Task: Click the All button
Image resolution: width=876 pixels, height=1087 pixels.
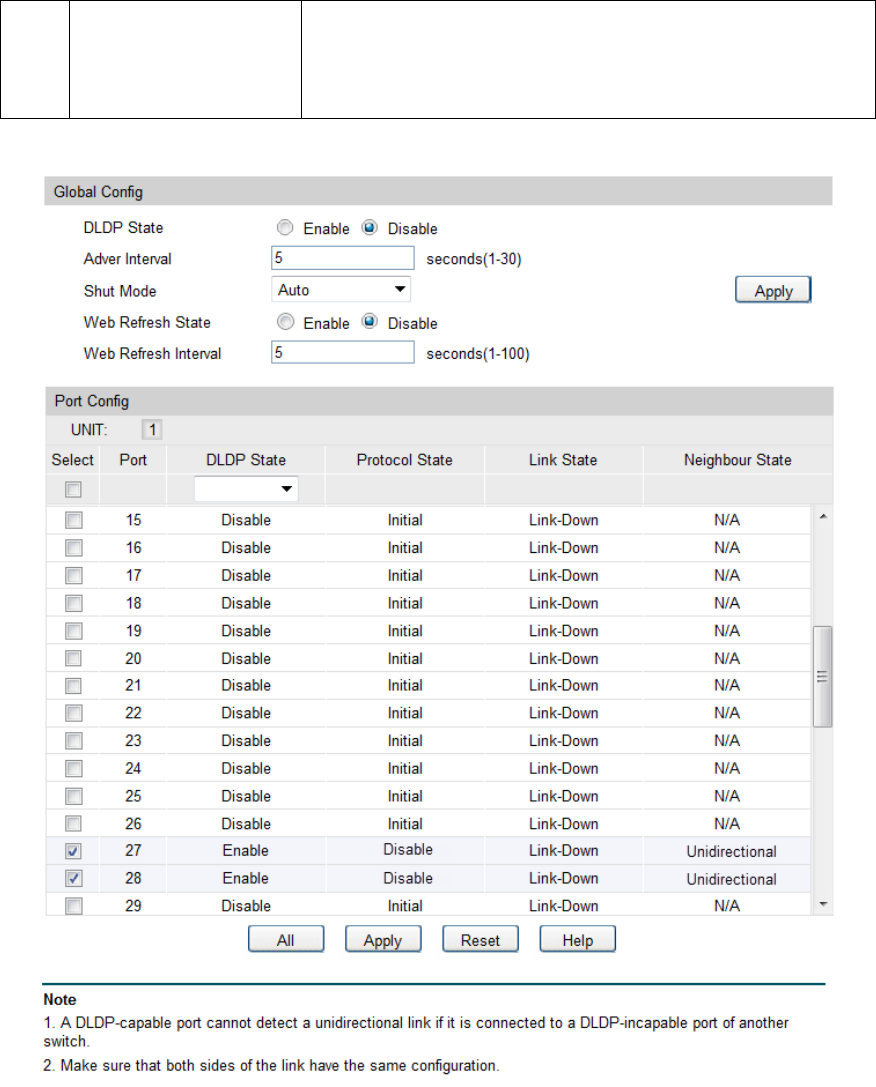Action: pyautogui.click(x=286, y=940)
